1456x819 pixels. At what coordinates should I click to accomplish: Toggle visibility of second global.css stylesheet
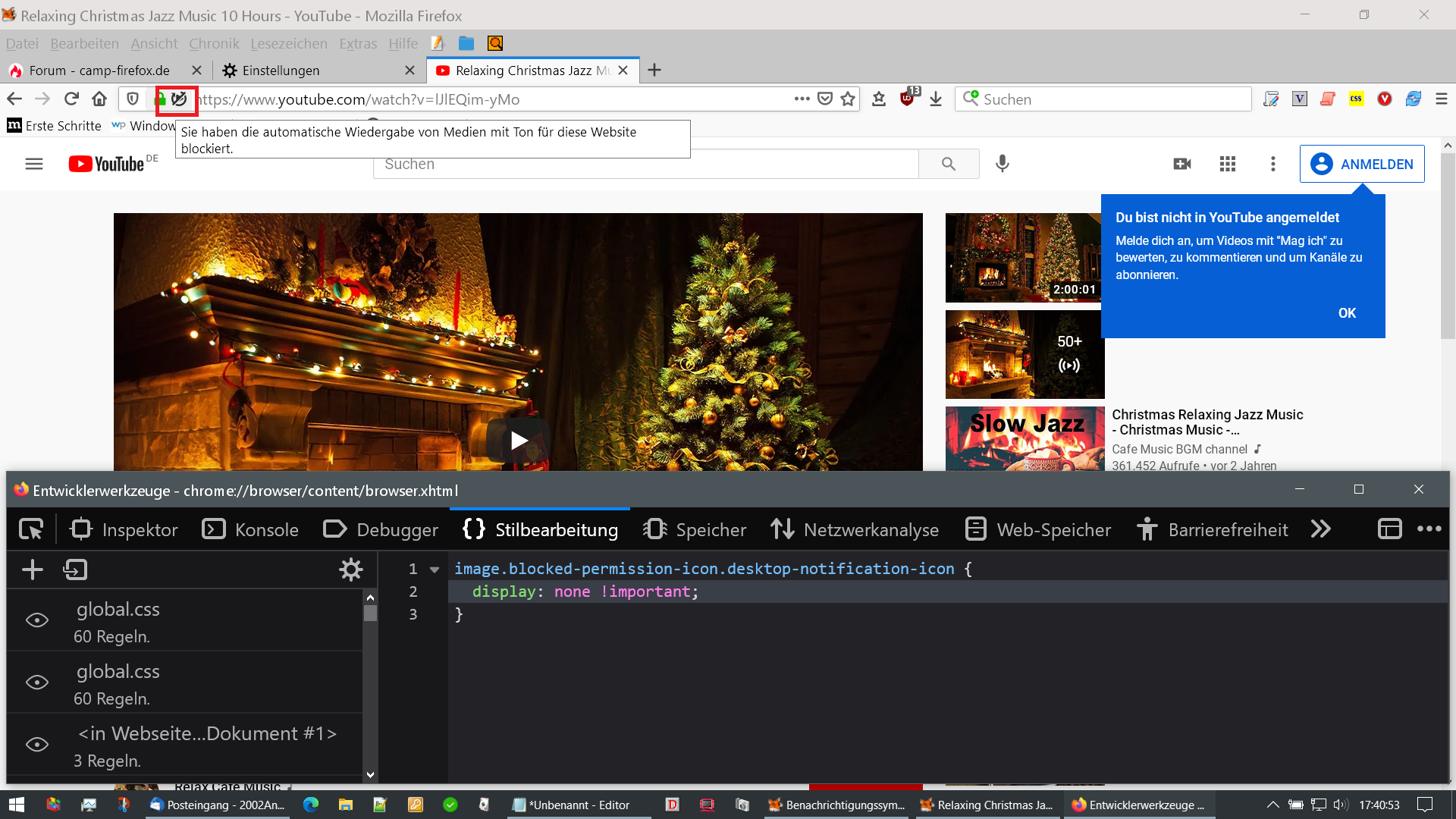[x=37, y=682]
